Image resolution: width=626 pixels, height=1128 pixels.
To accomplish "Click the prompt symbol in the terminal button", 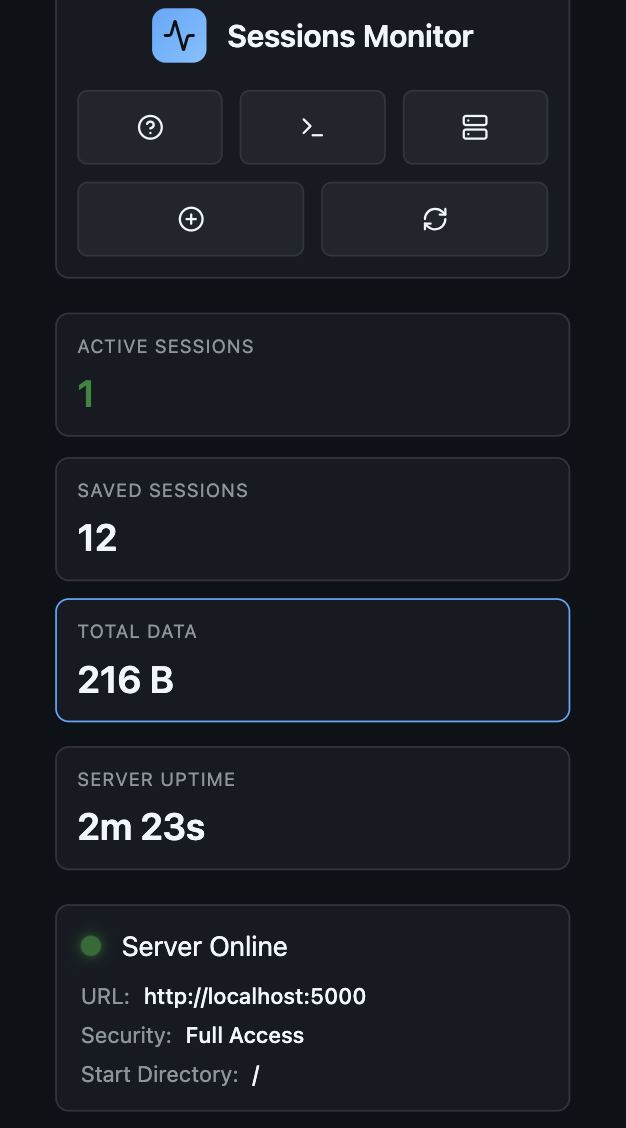I will point(312,127).
